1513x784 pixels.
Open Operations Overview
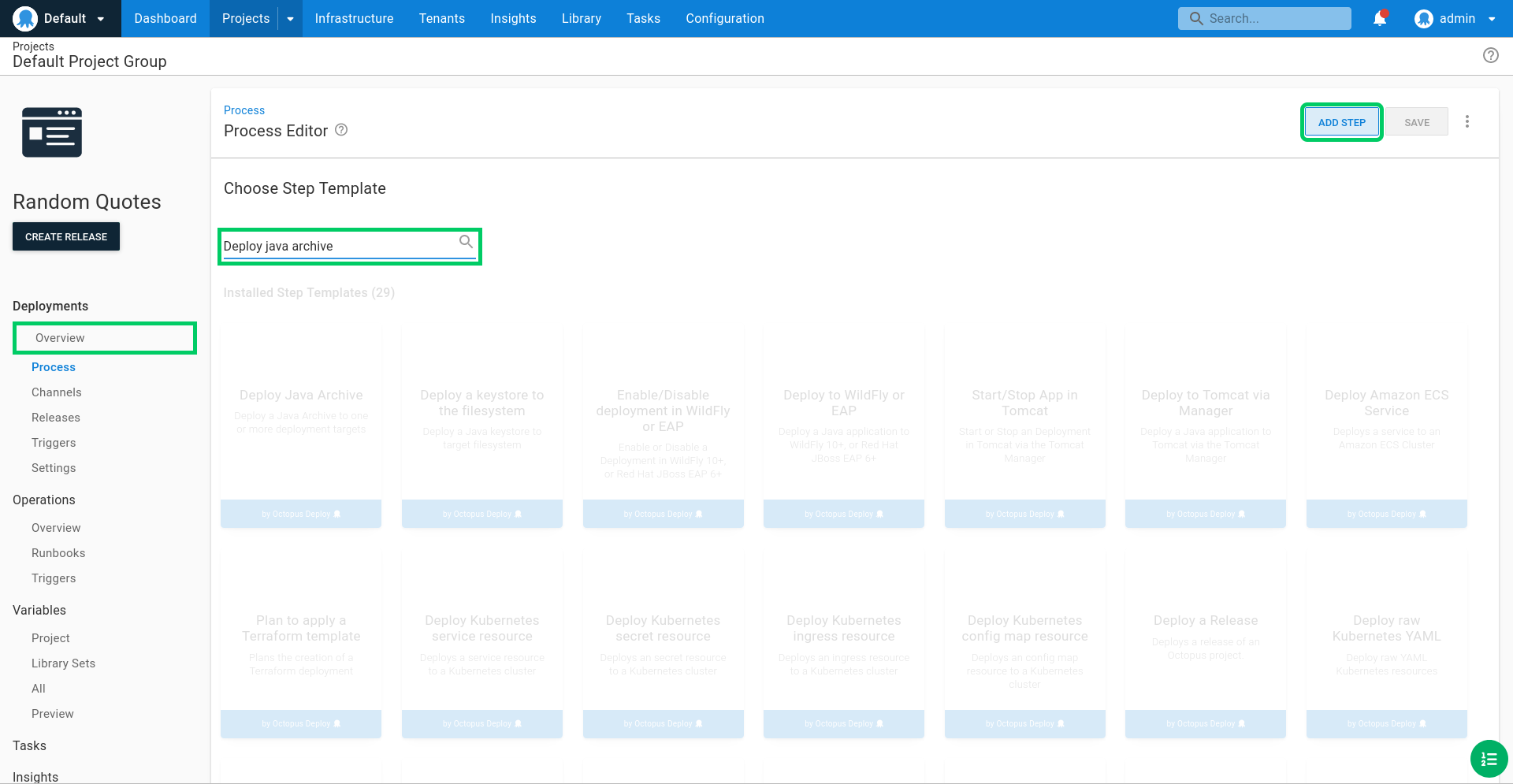coord(56,528)
